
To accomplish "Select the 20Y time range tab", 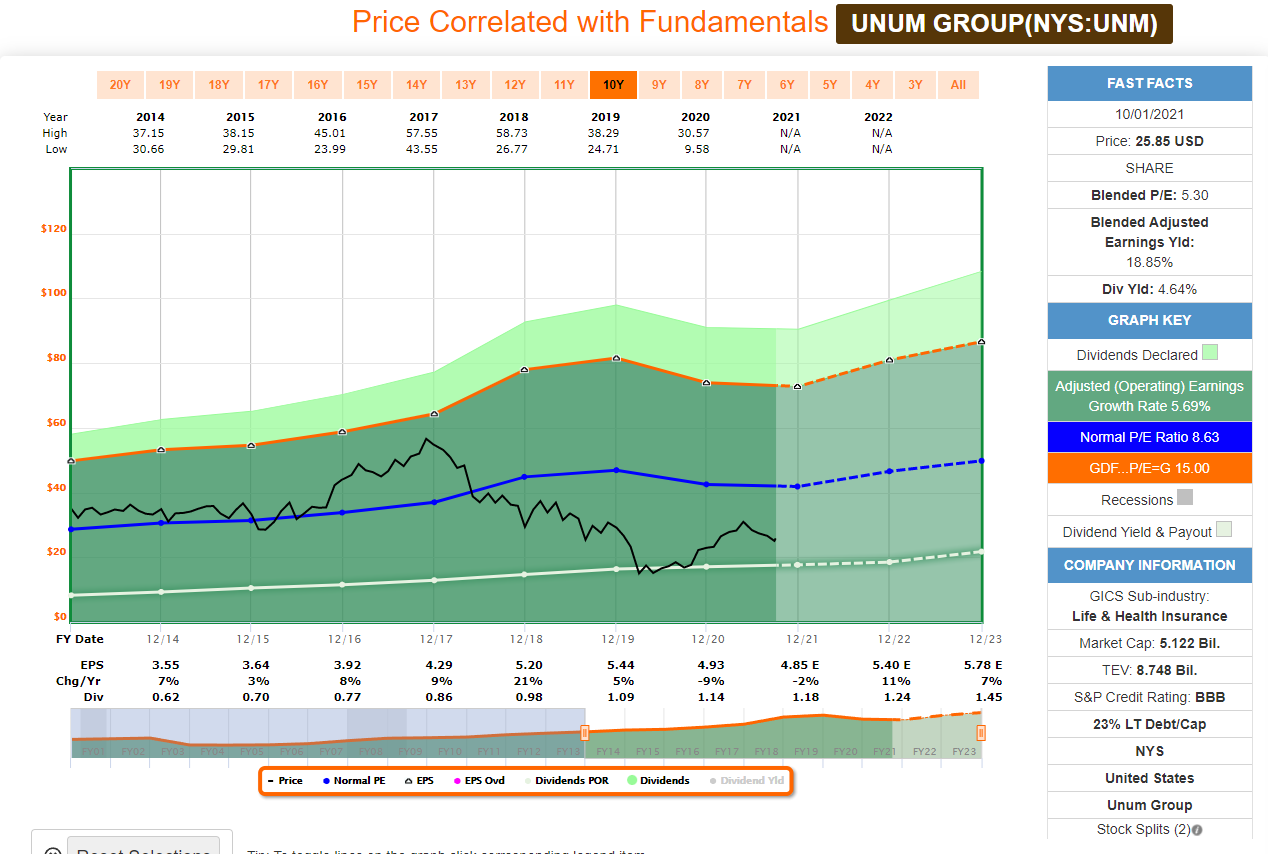I will [120, 85].
